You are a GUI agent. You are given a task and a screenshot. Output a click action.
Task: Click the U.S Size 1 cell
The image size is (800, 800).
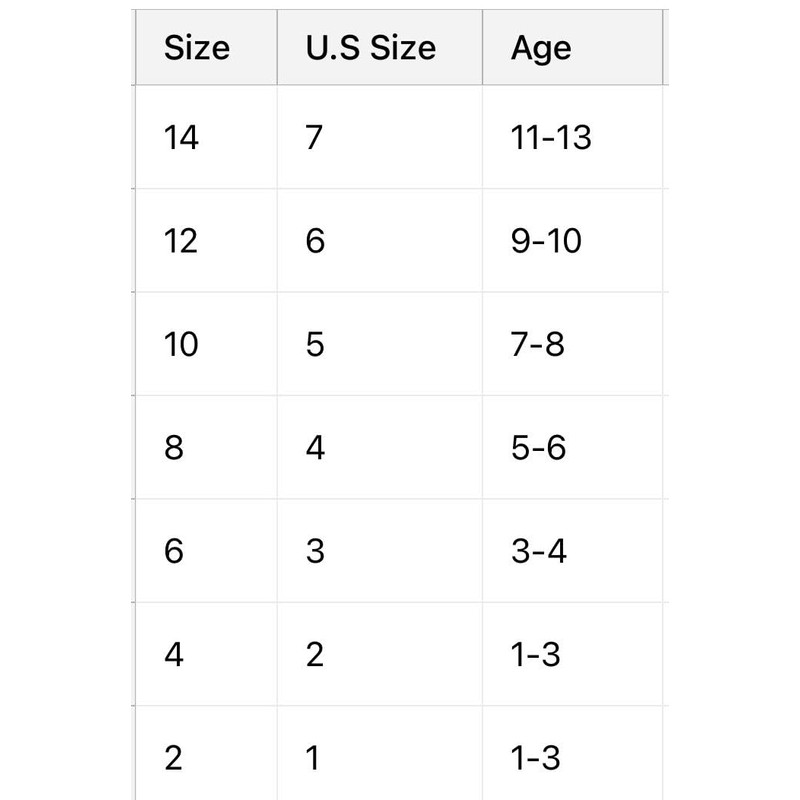314,758
